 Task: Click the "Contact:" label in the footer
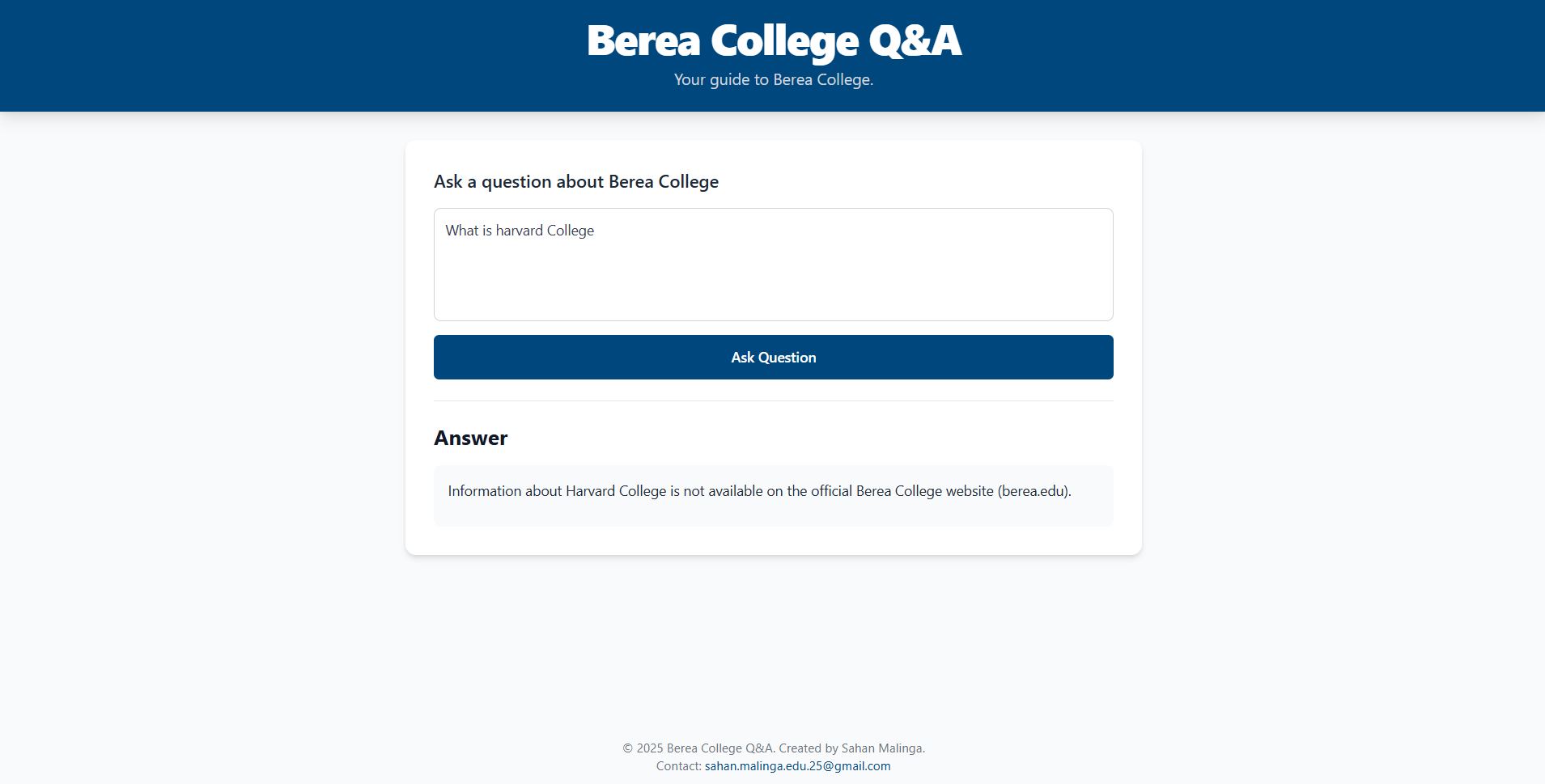pyautogui.click(x=678, y=766)
